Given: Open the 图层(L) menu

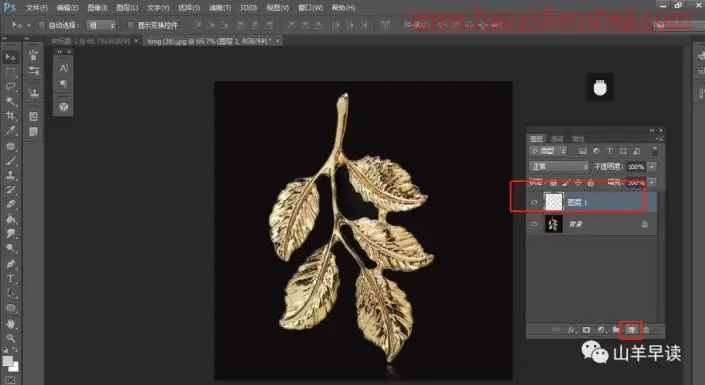Looking at the screenshot, I should coord(127,8).
